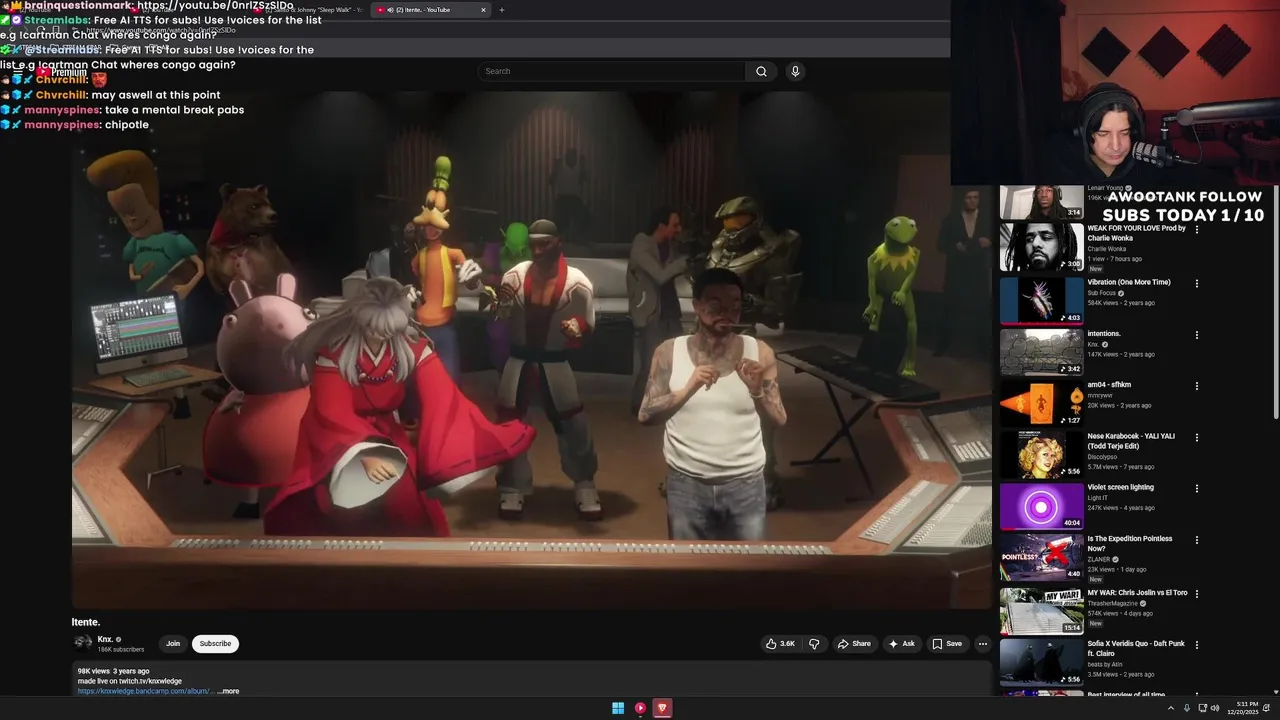
Task: Join the Knx. channel membership
Action: point(173,644)
